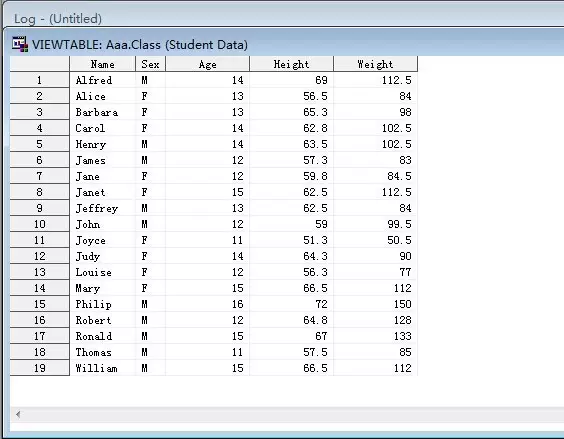Select the Weight column header
The height and width of the screenshot is (439, 564).
click(x=376, y=64)
